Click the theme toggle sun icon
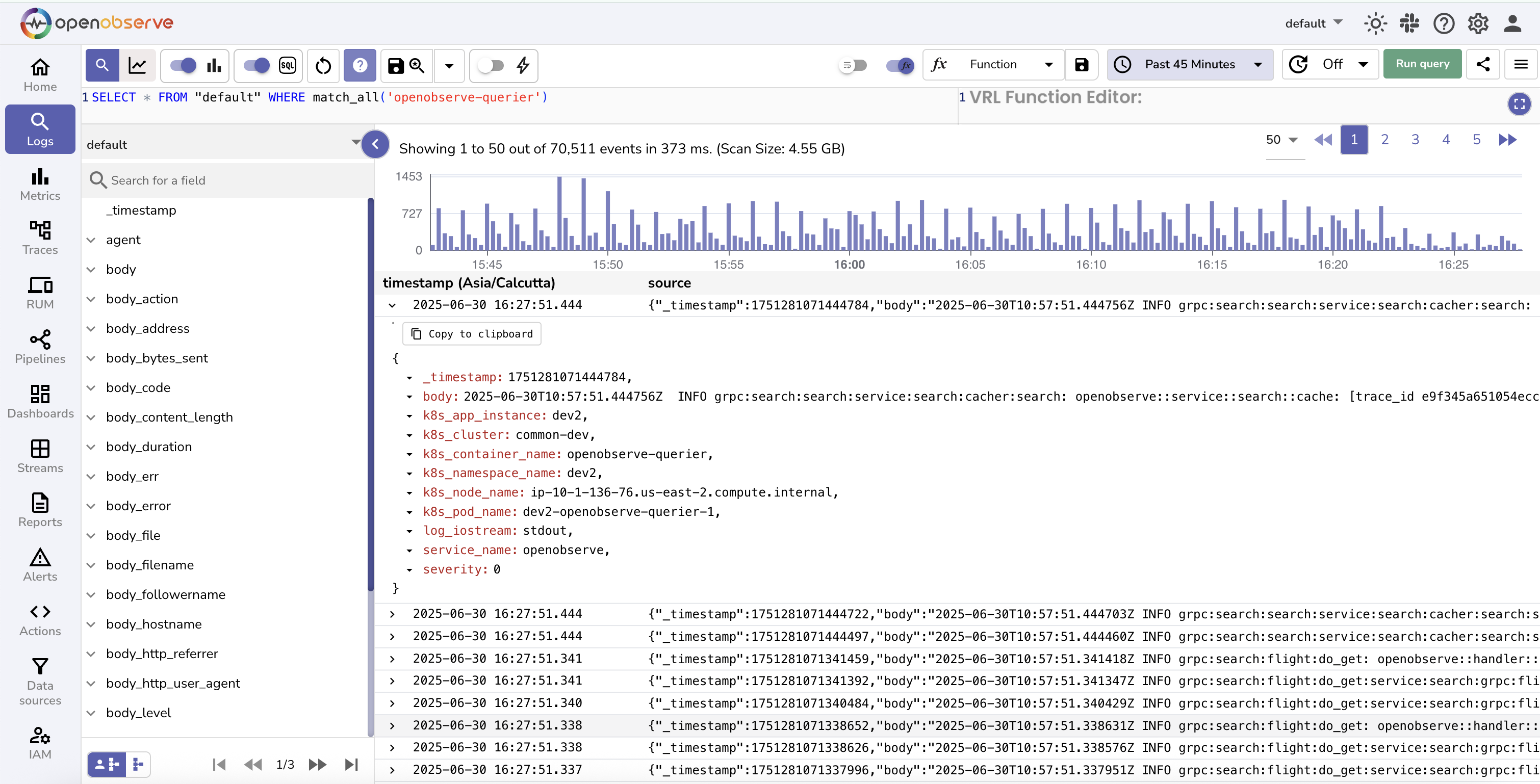The height and width of the screenshot is (784, 1540). point(1375,23)
